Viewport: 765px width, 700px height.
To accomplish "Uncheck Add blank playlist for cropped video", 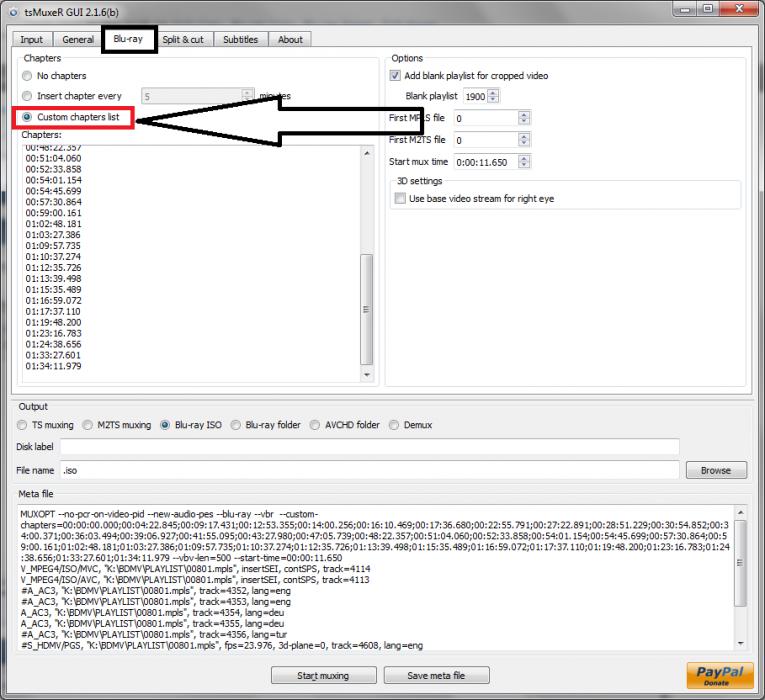I will 396,76.
